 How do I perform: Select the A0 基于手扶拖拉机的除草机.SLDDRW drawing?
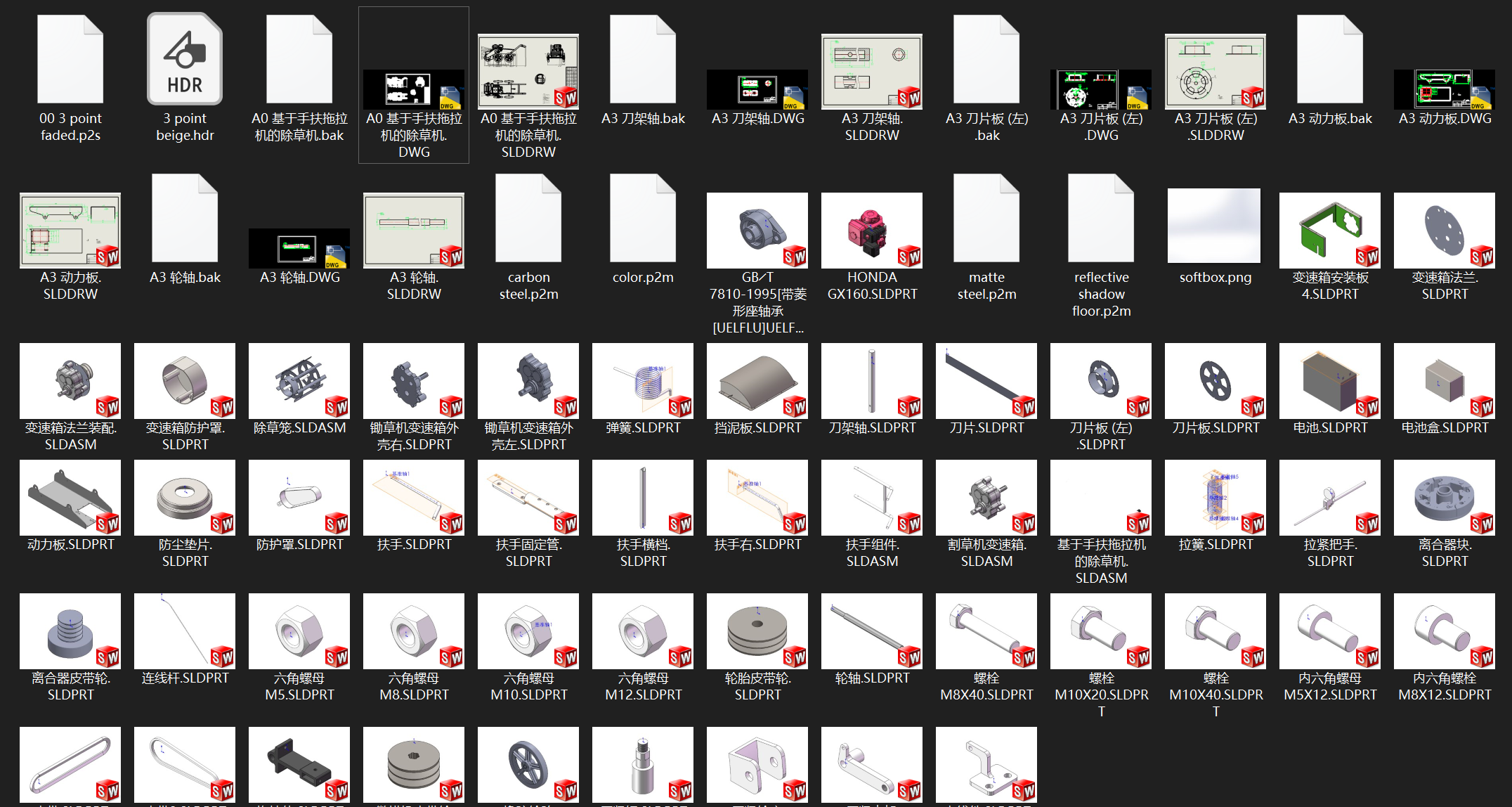coord(528,72)
